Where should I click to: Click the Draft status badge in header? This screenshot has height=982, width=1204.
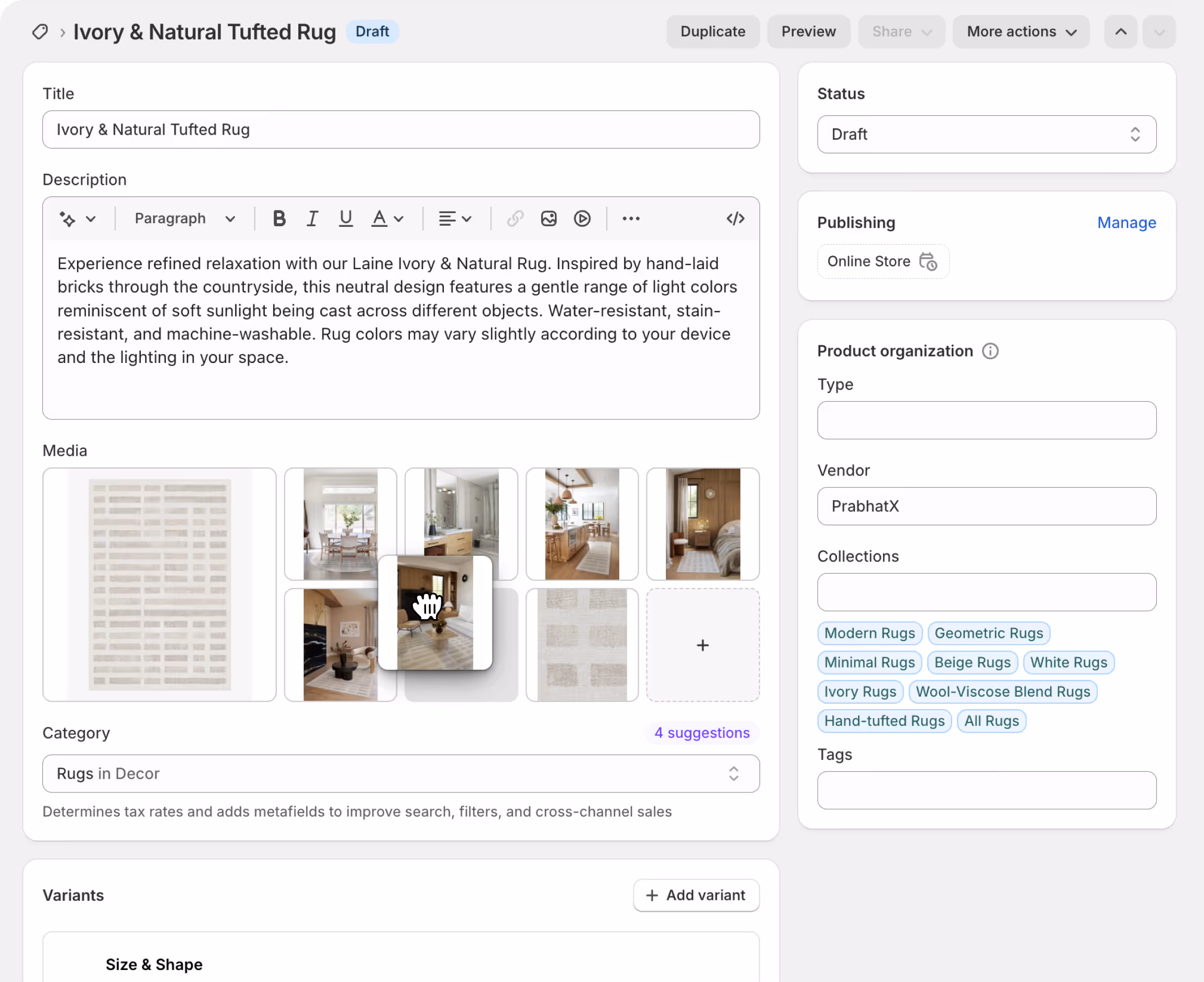(x=372, y=31)
